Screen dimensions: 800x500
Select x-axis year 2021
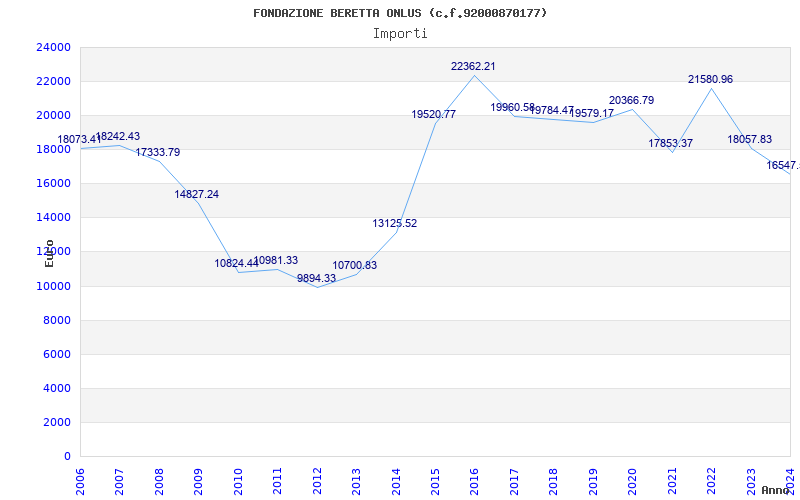[x=672, y=482]
